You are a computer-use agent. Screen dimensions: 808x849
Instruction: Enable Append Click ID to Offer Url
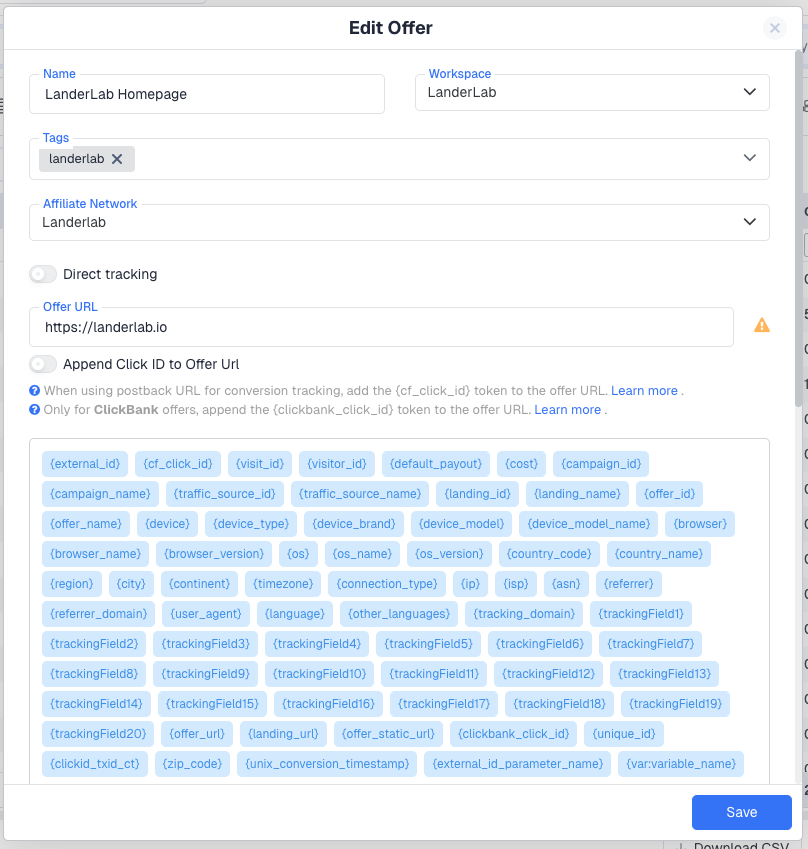43,364
